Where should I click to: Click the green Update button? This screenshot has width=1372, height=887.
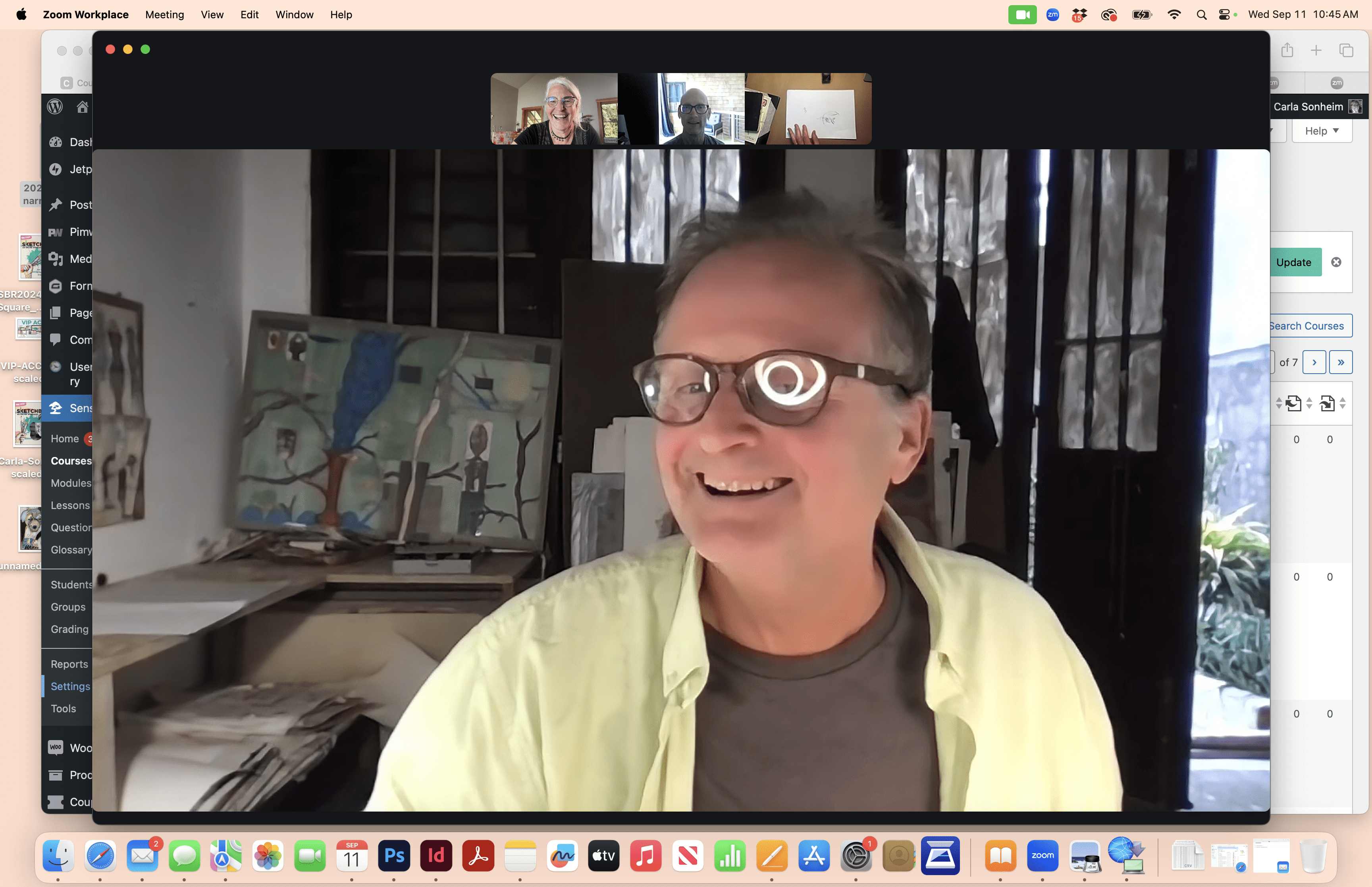(1293, 262)
